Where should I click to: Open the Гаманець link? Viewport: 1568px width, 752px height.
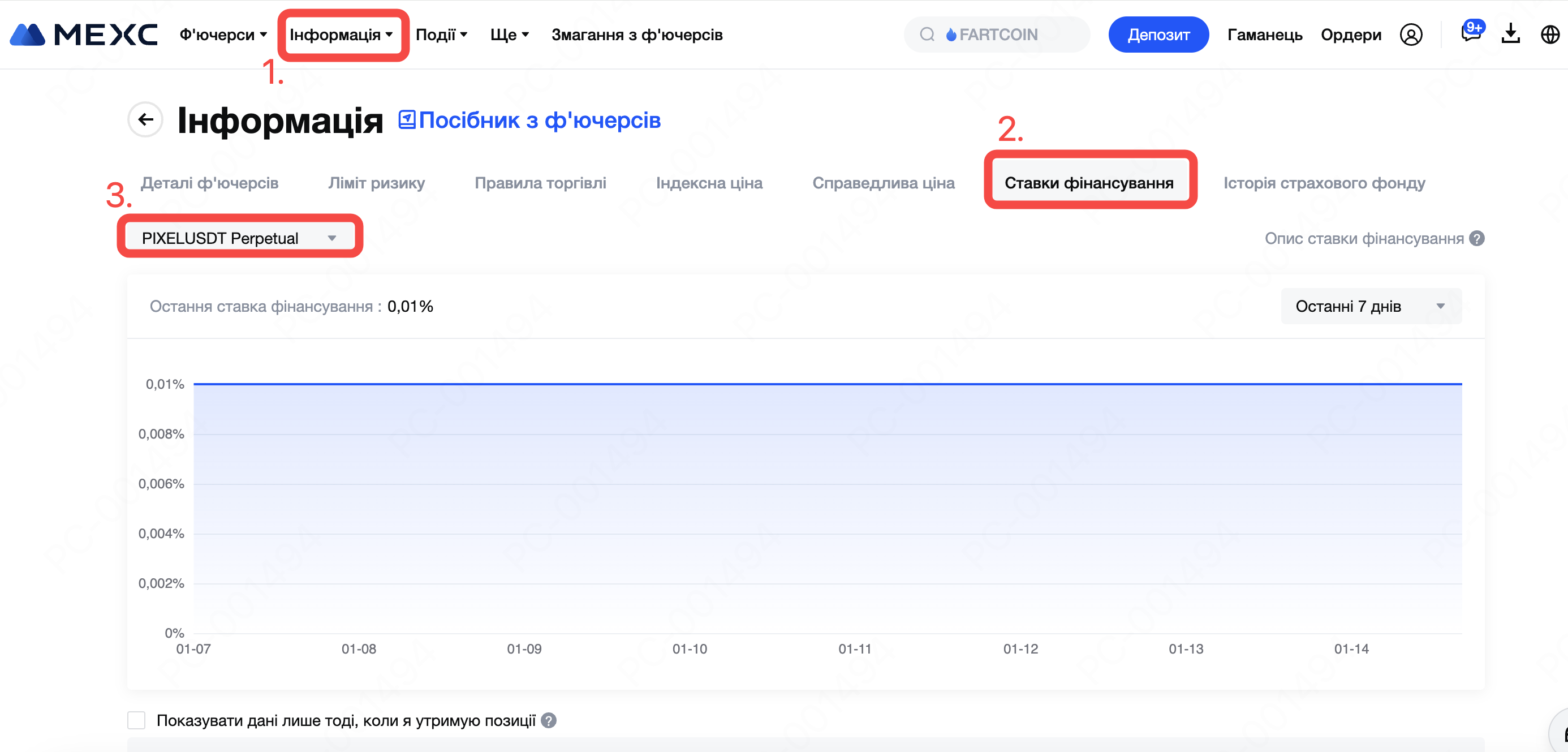tap(1264, 35)
